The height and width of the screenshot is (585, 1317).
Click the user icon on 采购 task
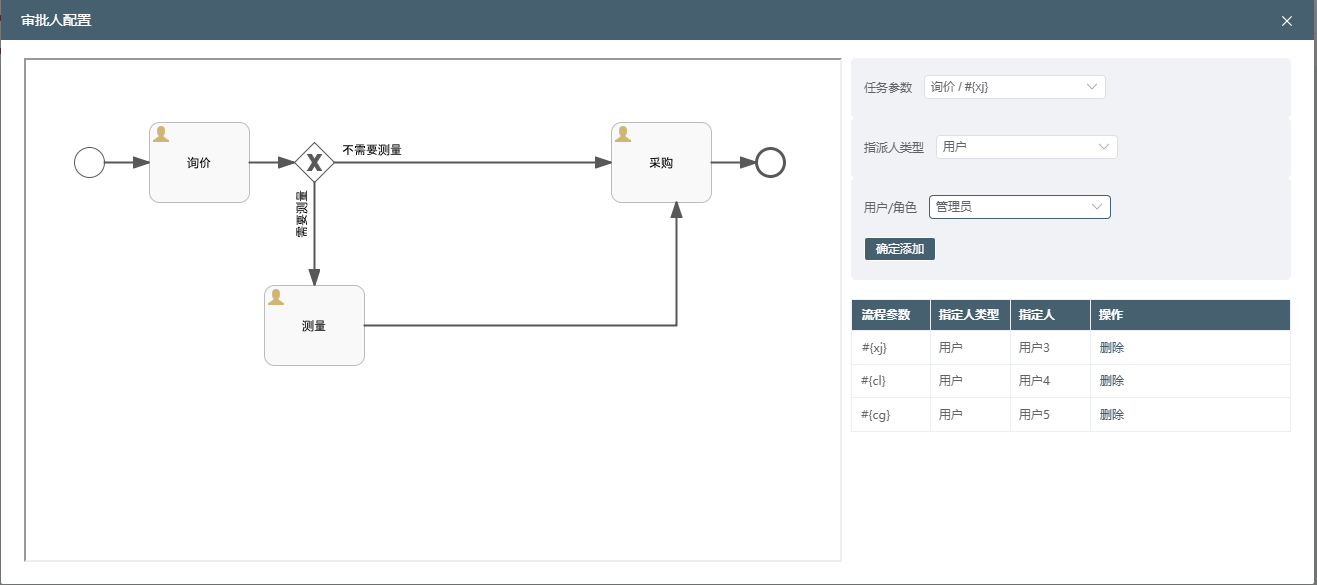pyautogui.click(x=623, y=134)
